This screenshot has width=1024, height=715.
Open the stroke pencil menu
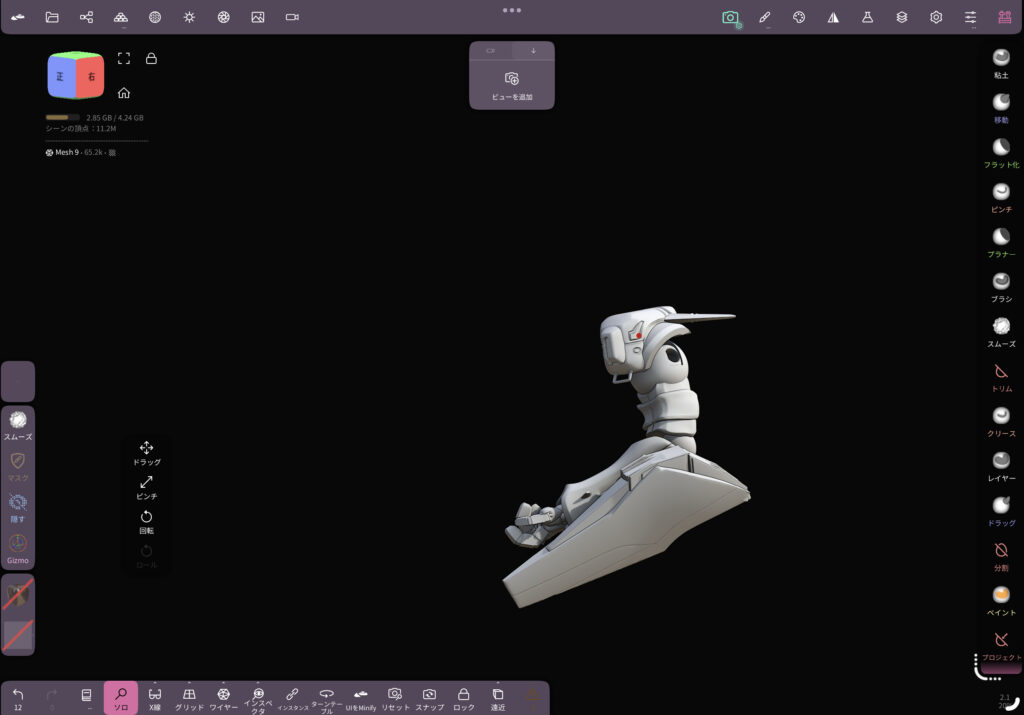point(765,18)
